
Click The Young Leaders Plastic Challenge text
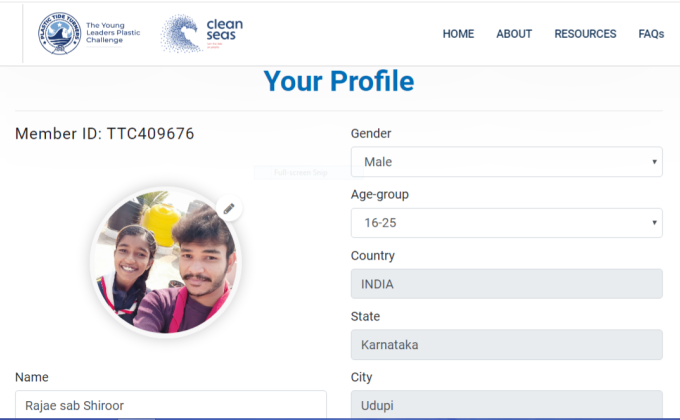[x=113, y=33]
